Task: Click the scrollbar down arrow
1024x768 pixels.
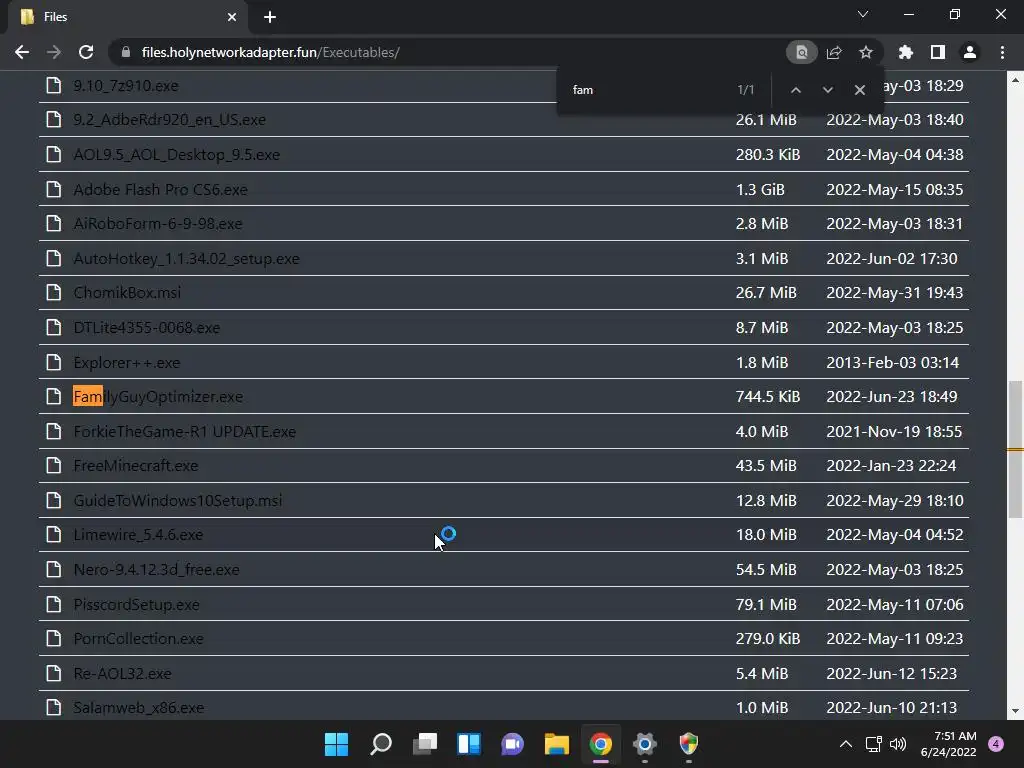Action: 1015,711
